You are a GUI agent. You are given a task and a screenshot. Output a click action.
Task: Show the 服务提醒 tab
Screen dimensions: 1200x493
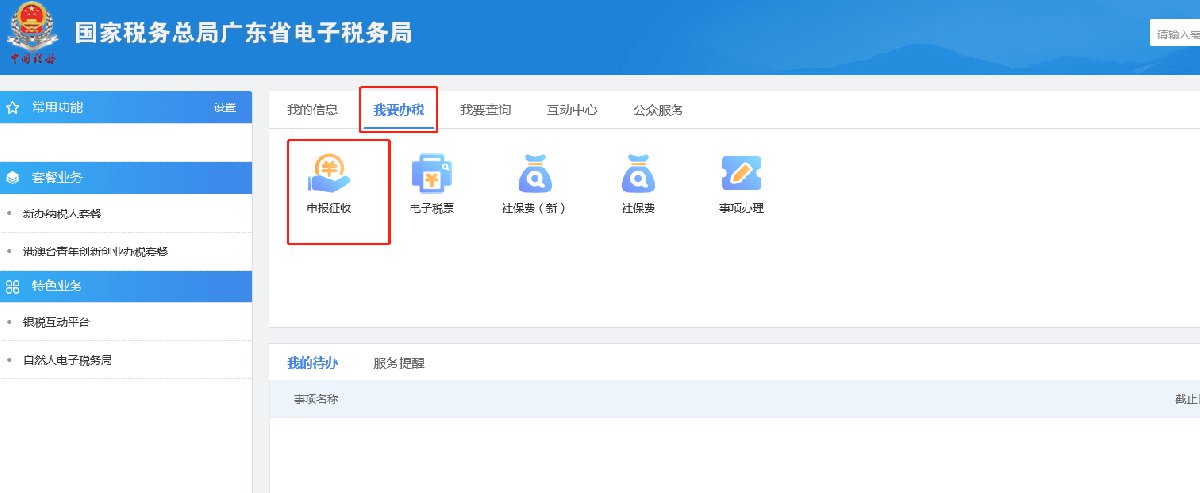pos(399,363)
